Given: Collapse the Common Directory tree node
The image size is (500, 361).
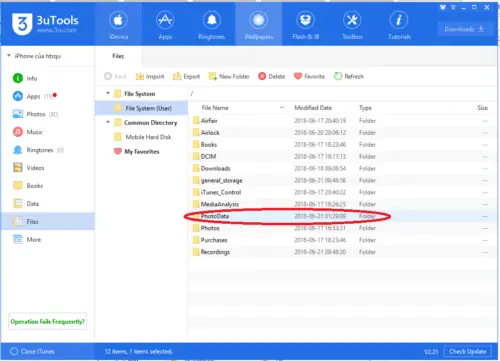Looking at the screenshot, I should pos(108,122).
